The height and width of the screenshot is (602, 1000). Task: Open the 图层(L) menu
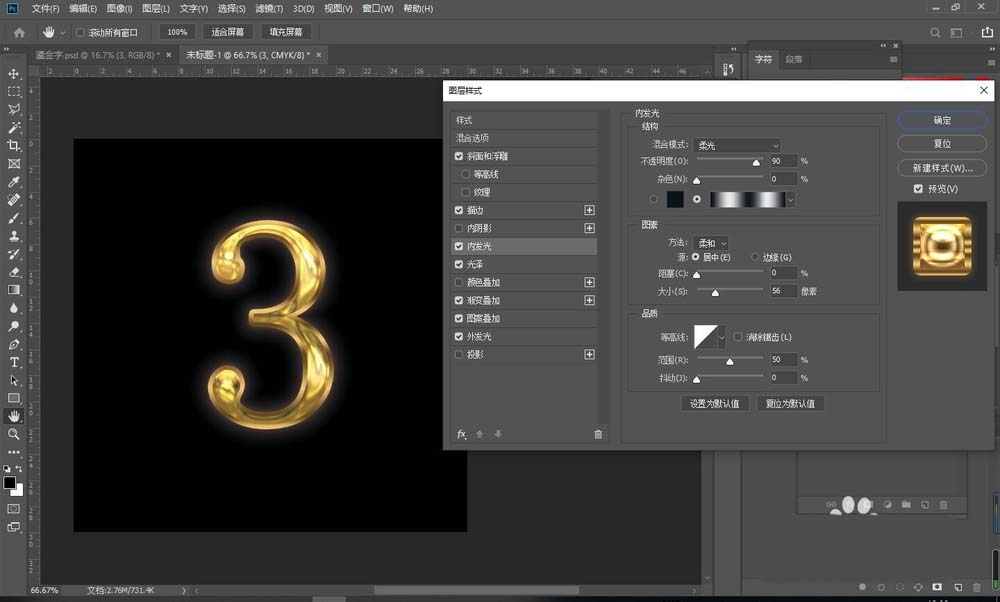coord(156,8)
